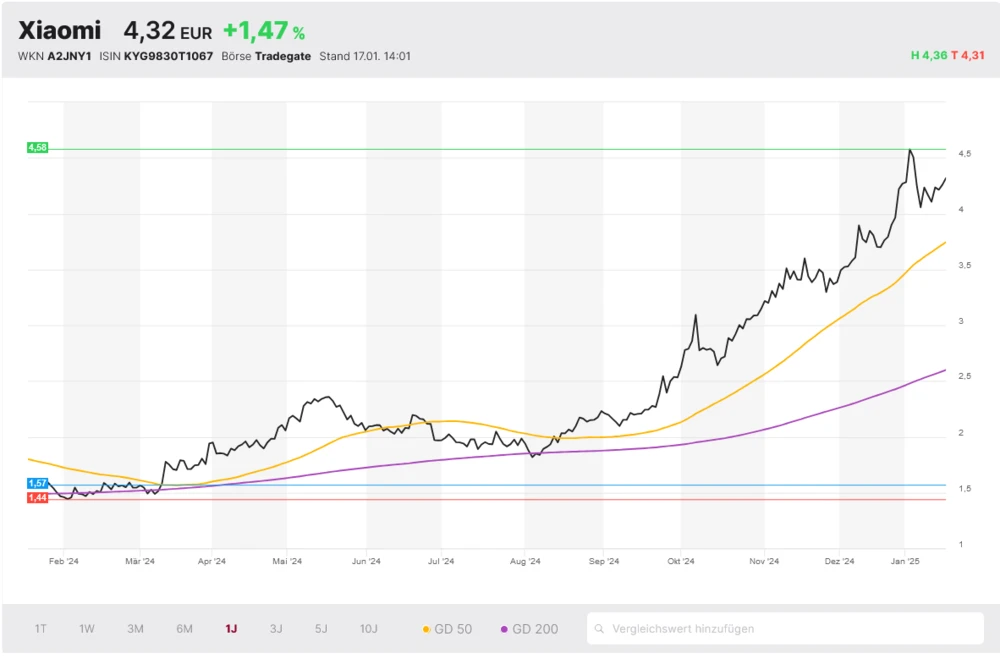The image size is (1000, 658).
Task: Show the 3M chart period
Action: 135,629
